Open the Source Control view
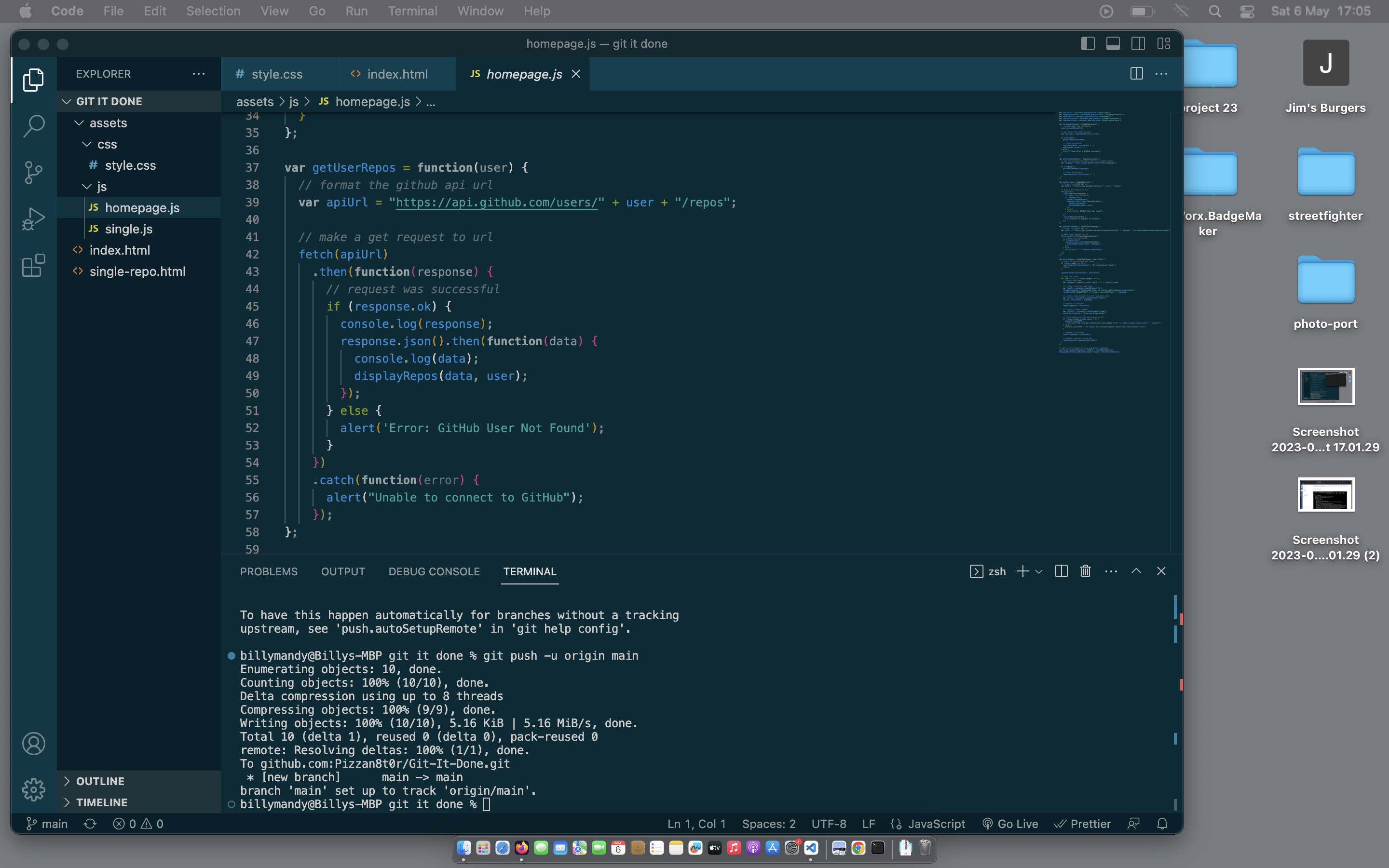The image size is (1389, 868). point(33,172)
